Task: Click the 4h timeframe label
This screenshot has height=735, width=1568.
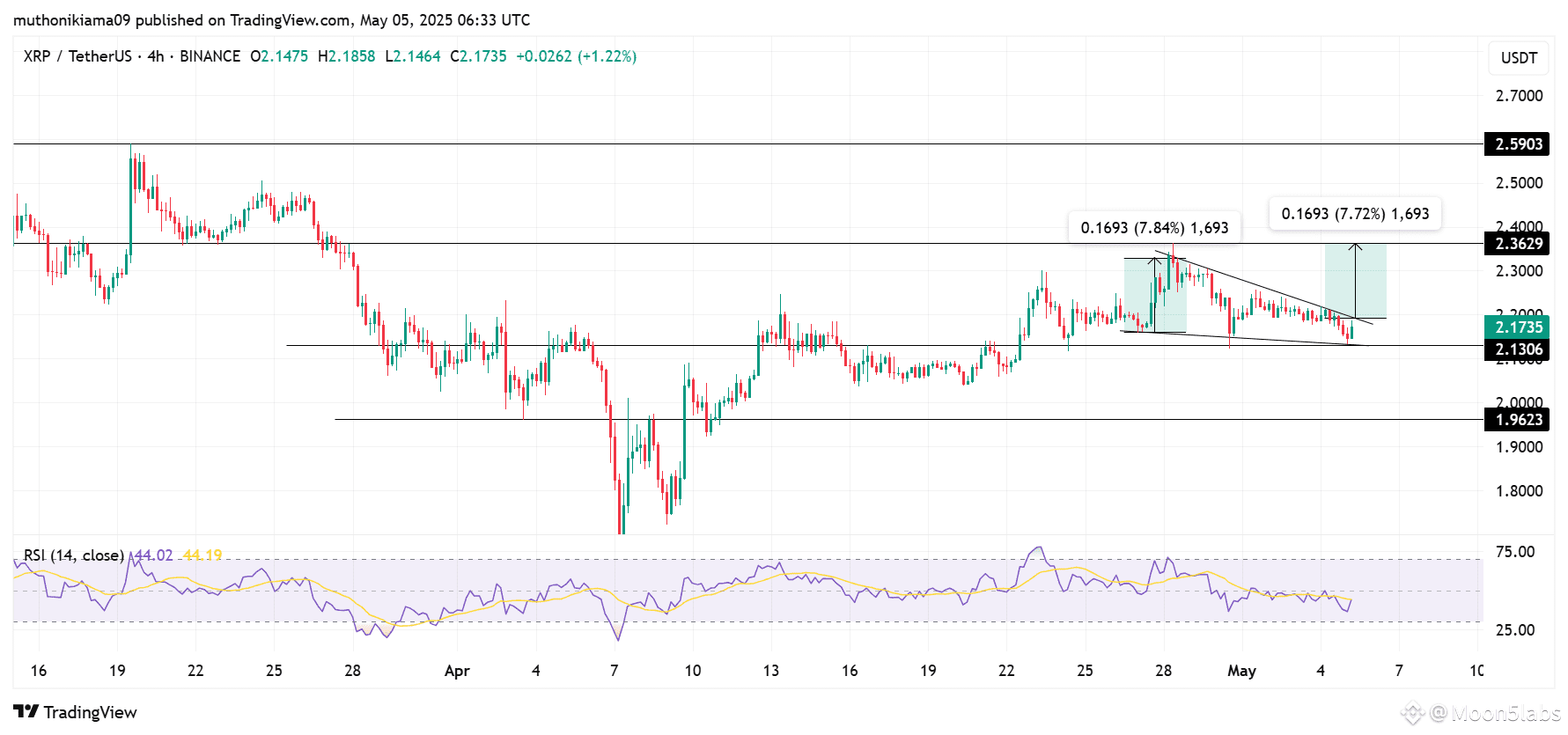Action: point(156,56)
